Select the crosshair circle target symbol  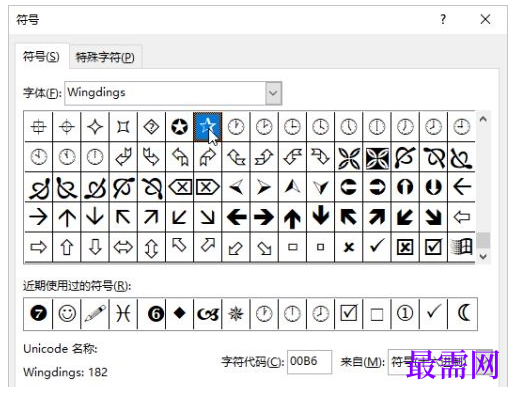click(x=67, y=127)
